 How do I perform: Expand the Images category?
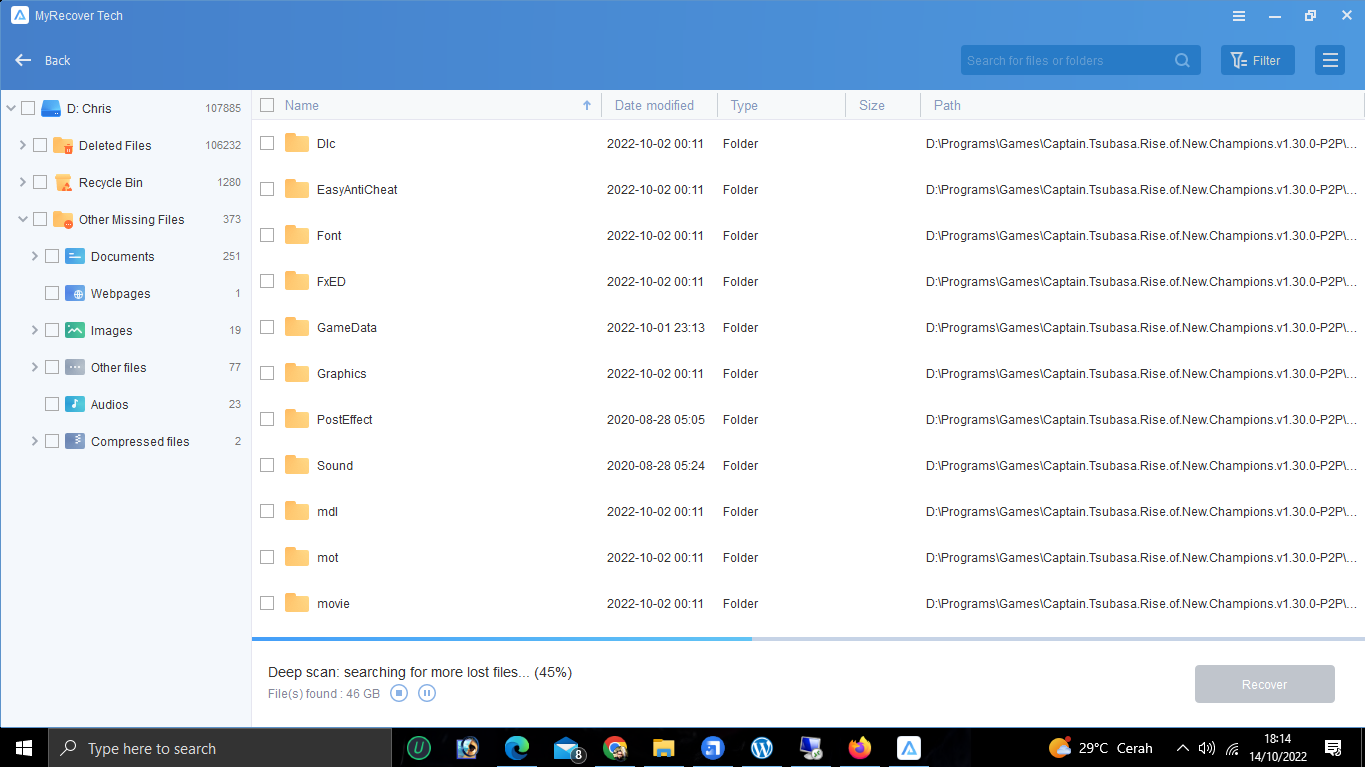(35, 330)
